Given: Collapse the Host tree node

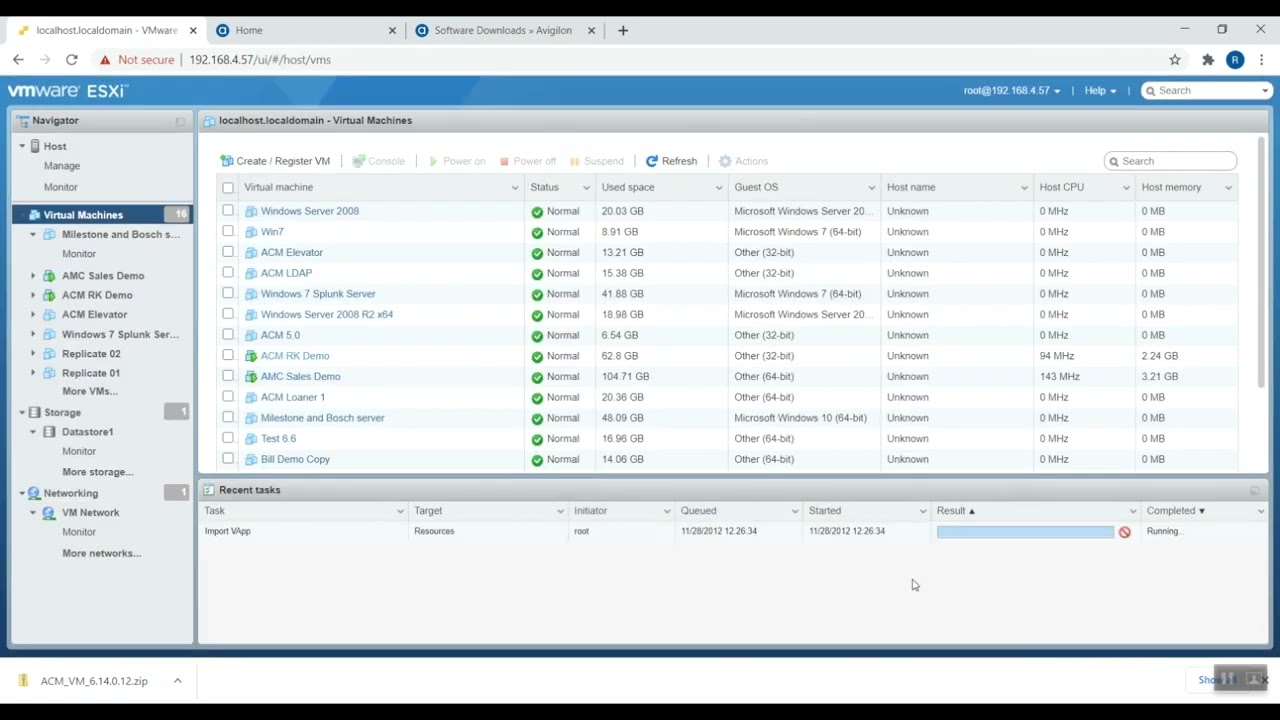Looking at the screenshot, I should [22, 146].
